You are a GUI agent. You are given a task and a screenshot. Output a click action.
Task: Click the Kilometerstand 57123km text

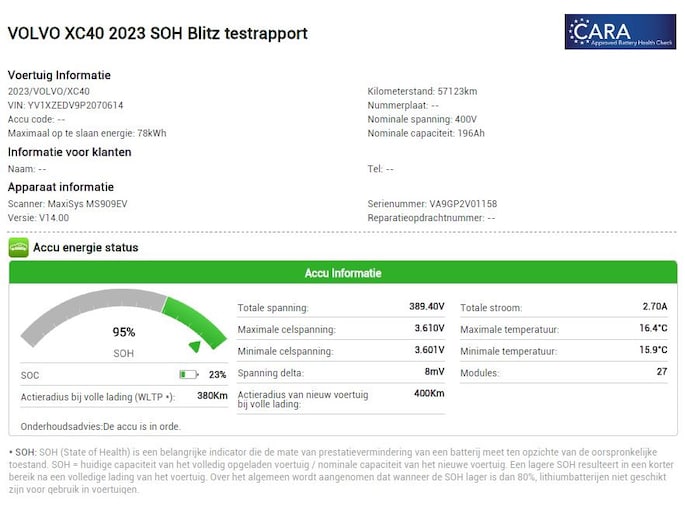[x=422, y=91]
